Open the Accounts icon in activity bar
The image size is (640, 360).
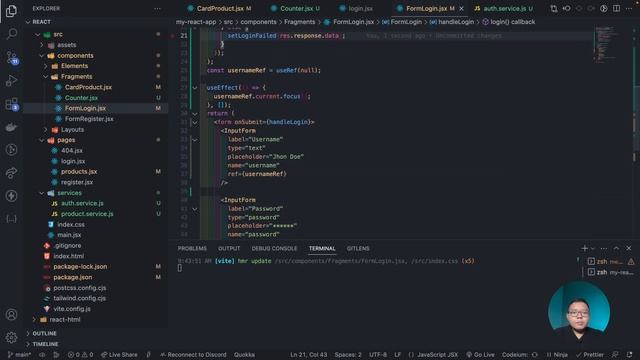click(x=11, y=315)
